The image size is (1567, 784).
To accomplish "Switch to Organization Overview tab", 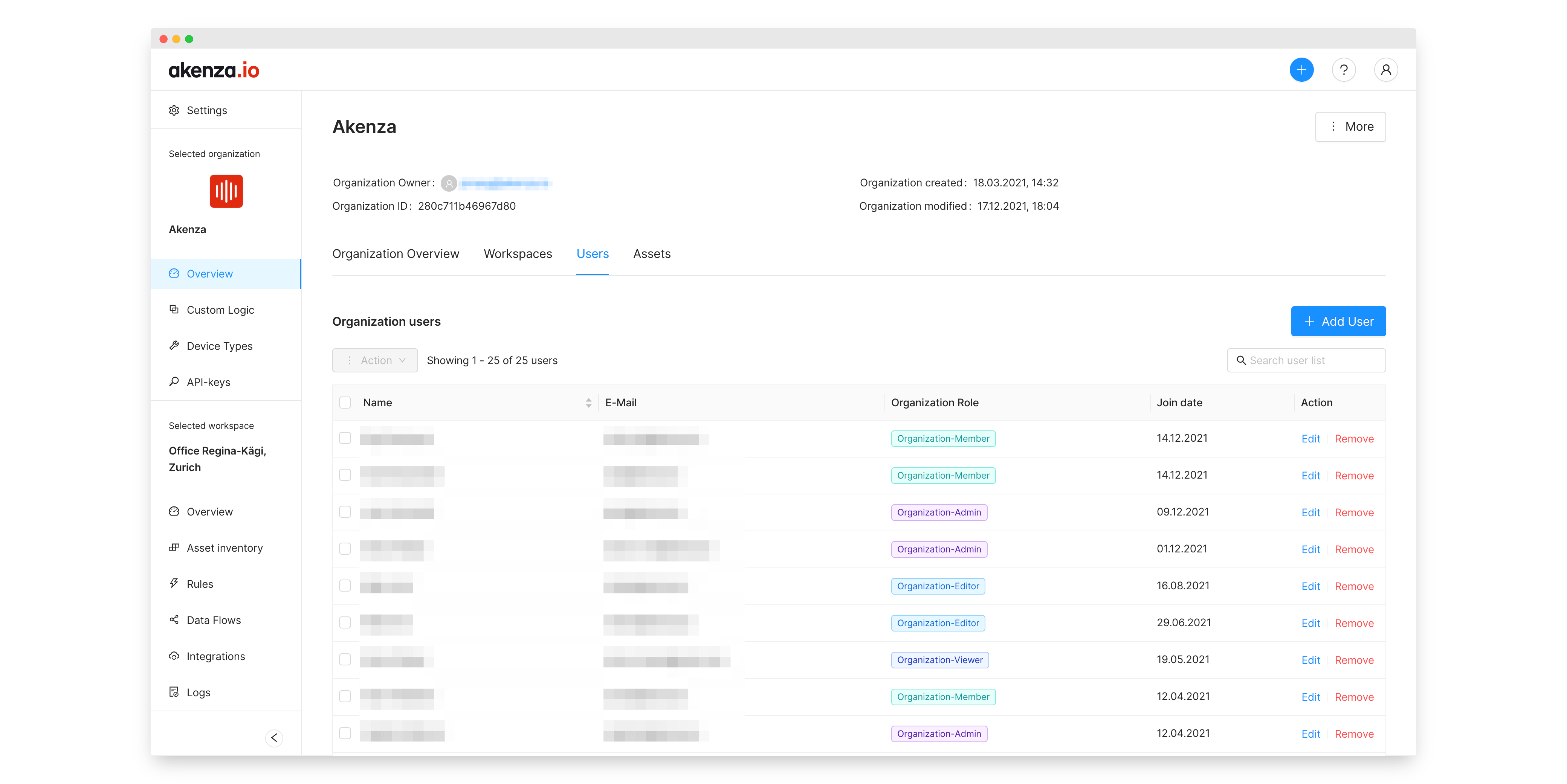I will click(396, 254).
